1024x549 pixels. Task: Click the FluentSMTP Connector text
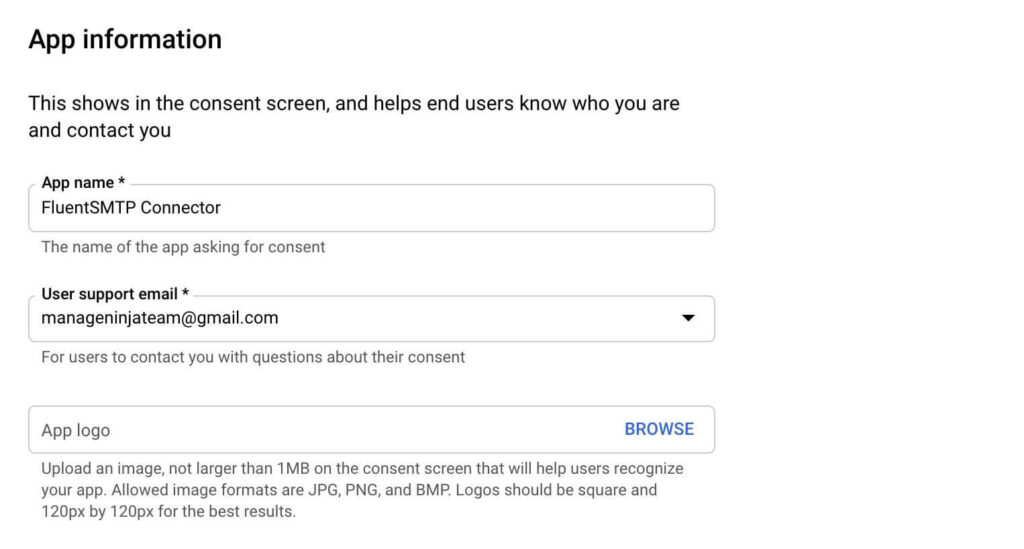point(131,208)
